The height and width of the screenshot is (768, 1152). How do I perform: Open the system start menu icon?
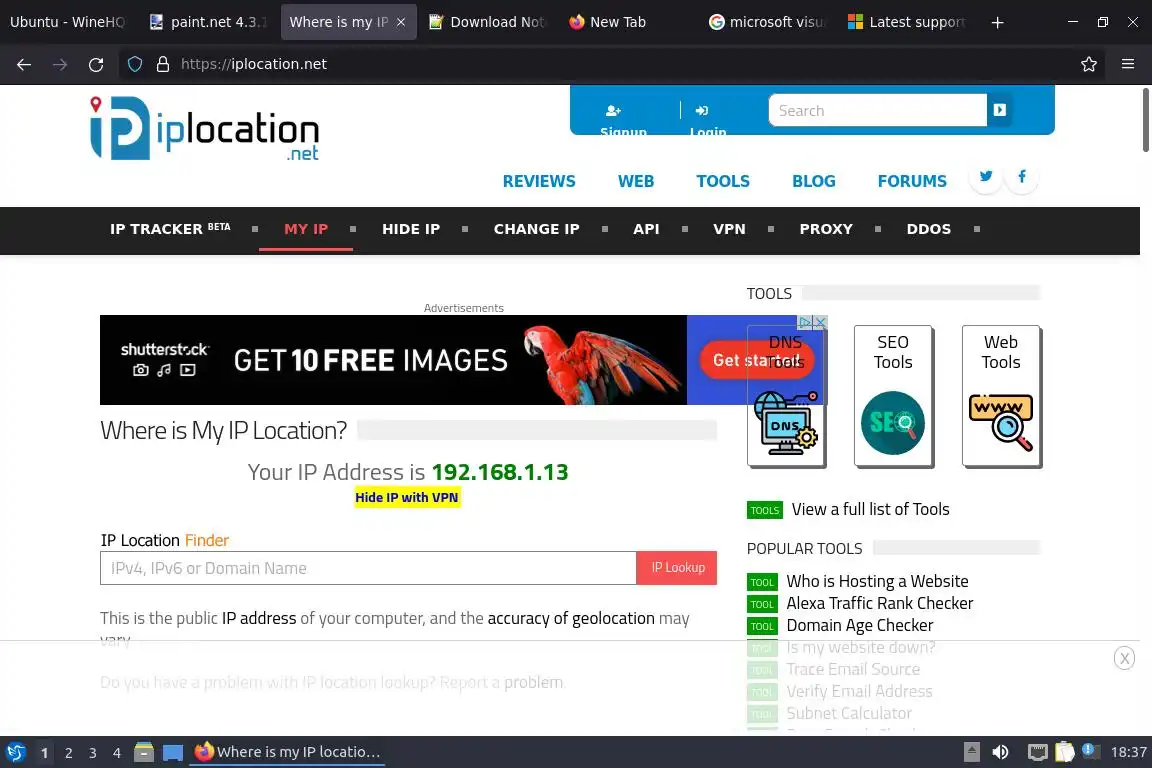coord(16,752)
